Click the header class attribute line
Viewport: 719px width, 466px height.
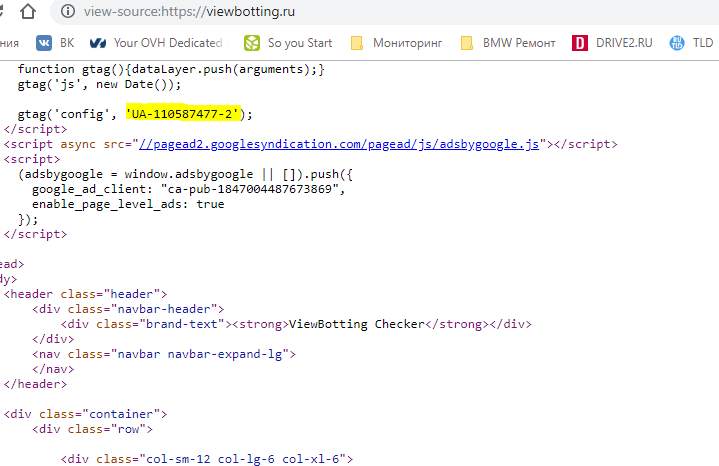85,294
